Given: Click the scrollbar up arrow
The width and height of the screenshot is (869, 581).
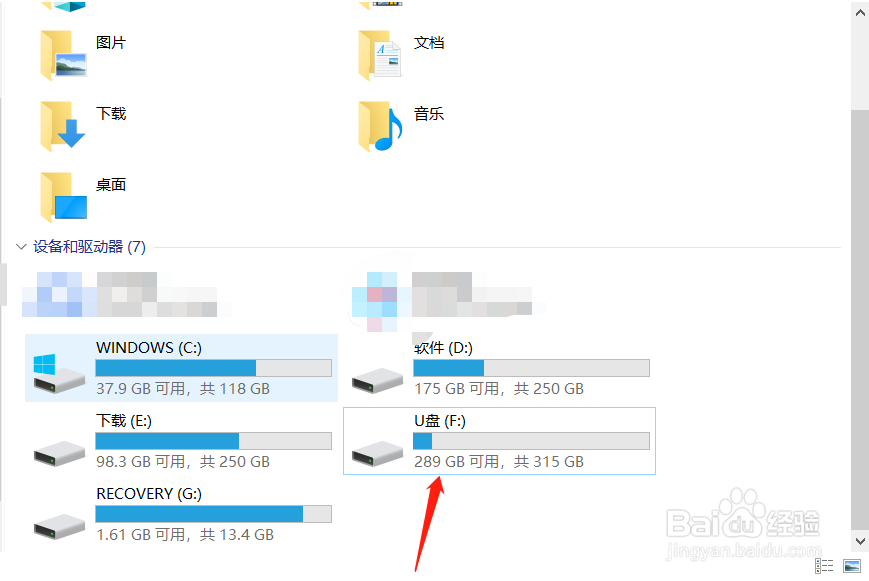Looking at the screenshot, I should point(860,12).
